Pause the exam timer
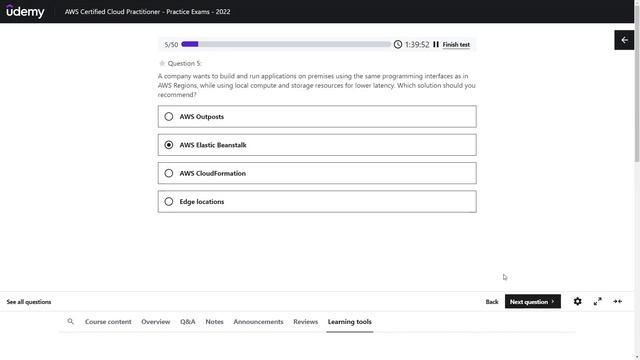The width and height of the screenshot is (640, 360). (436, 44)
